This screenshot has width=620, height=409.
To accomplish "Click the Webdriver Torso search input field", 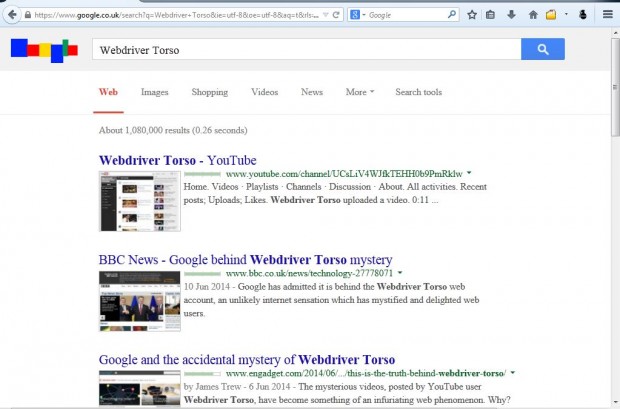I will coord(305,50).
